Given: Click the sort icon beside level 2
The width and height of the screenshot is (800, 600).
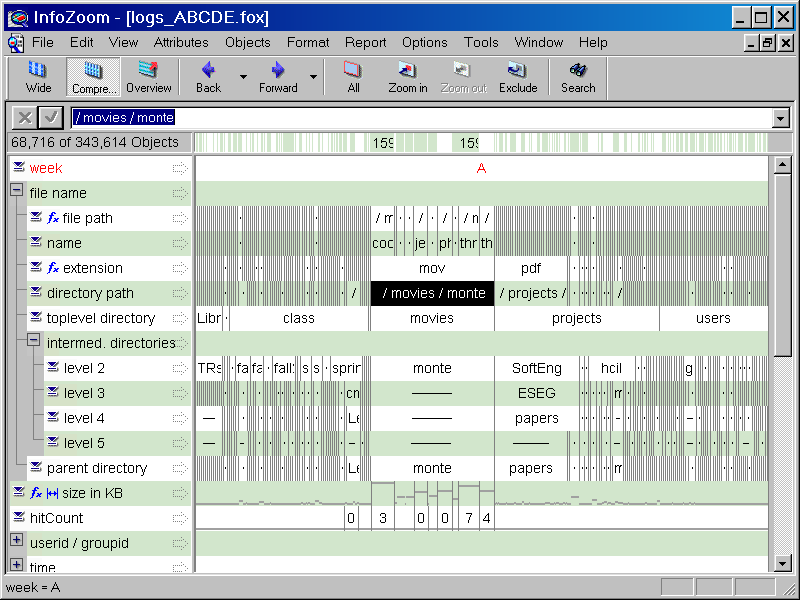Looking at the screenshot, I should point(53,366).
